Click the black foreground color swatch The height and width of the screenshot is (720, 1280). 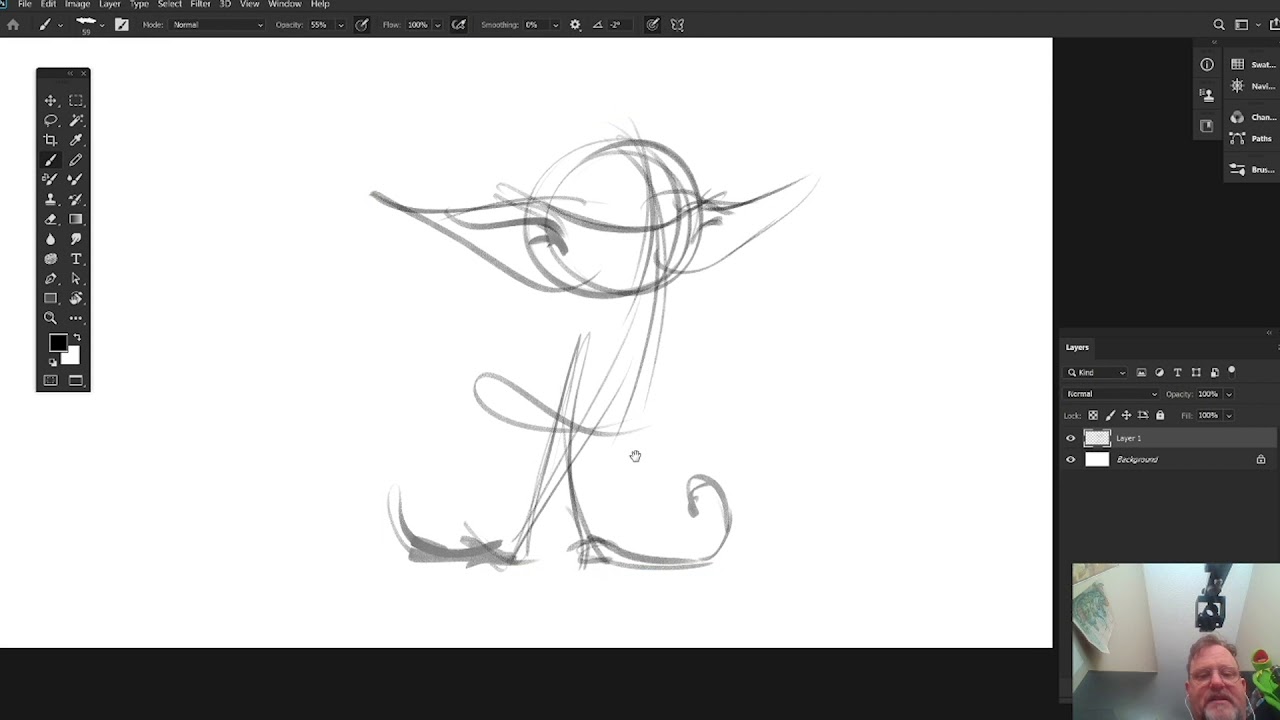(x=57, y=343)
